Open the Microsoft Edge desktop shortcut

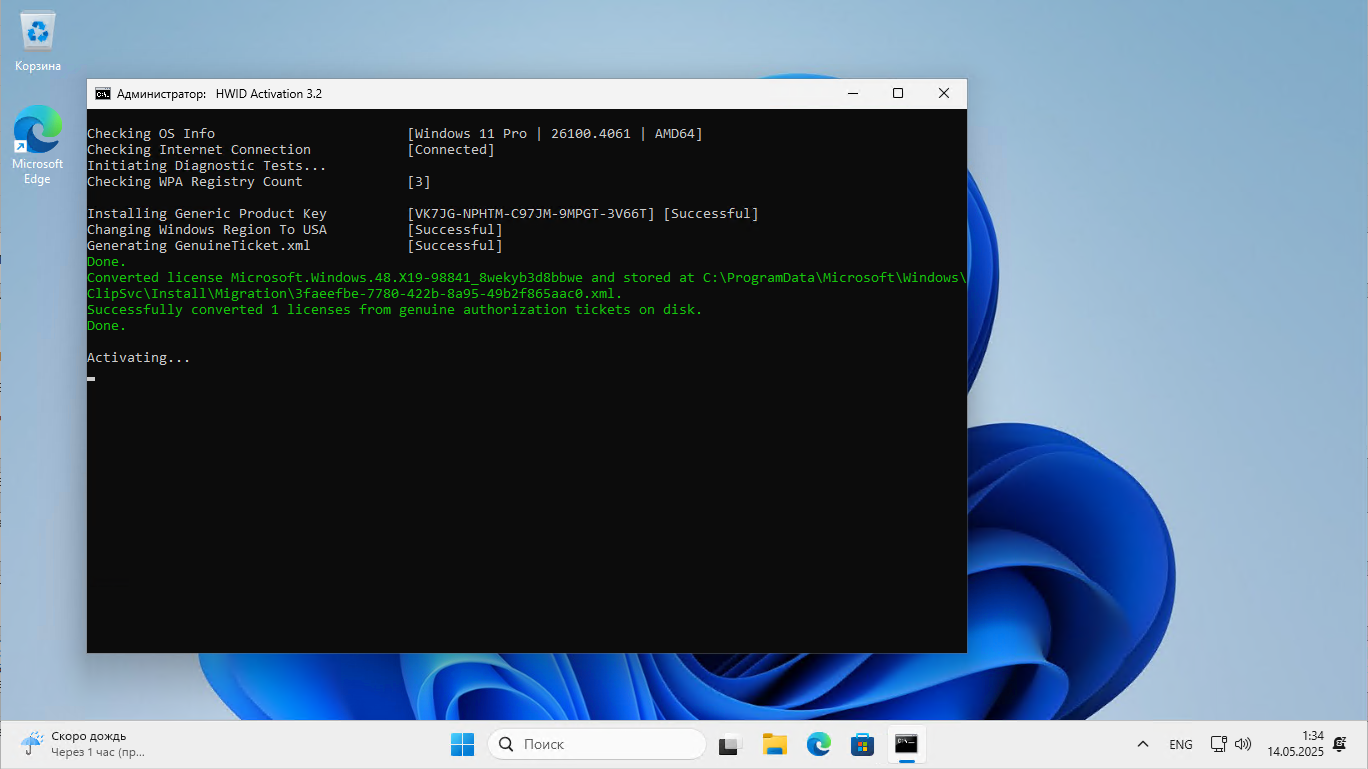click(38, 145)
